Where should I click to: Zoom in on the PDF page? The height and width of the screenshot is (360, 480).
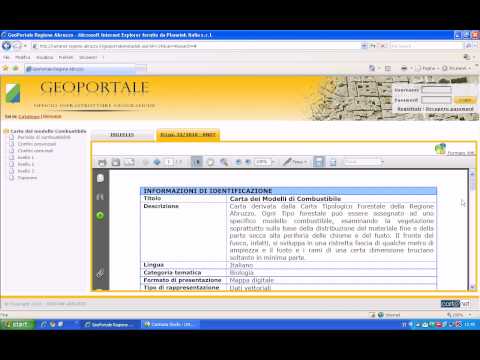click(x=248, y=162)
